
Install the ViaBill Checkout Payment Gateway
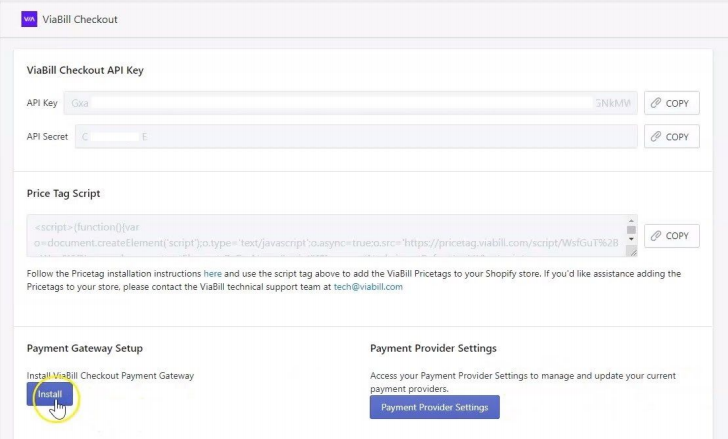tap(50, 394)
